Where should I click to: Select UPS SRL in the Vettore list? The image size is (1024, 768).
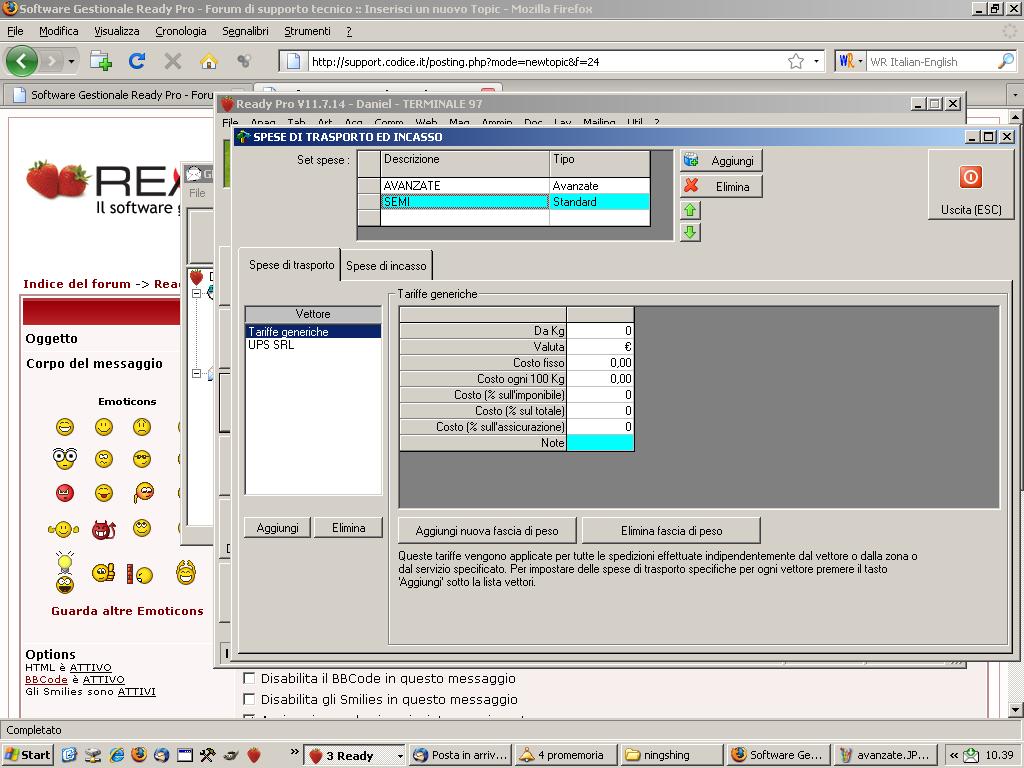(271, 345)
